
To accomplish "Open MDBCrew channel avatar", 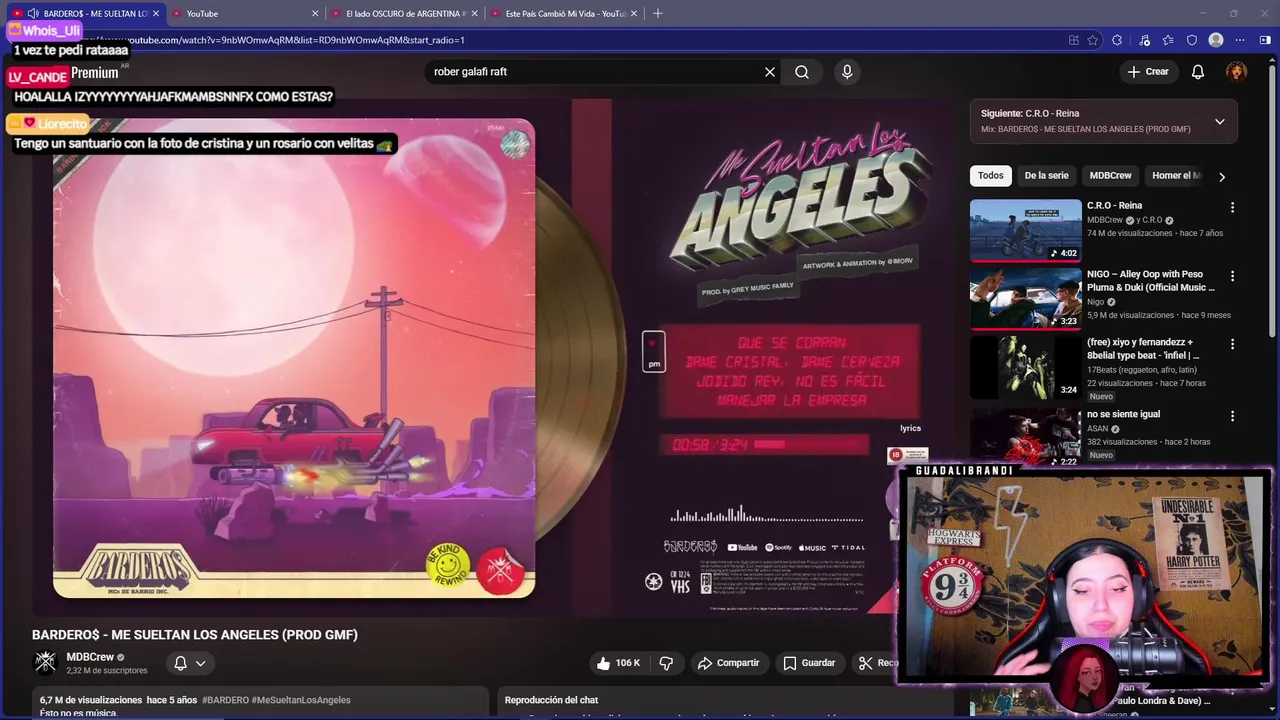I will [45, 662].
